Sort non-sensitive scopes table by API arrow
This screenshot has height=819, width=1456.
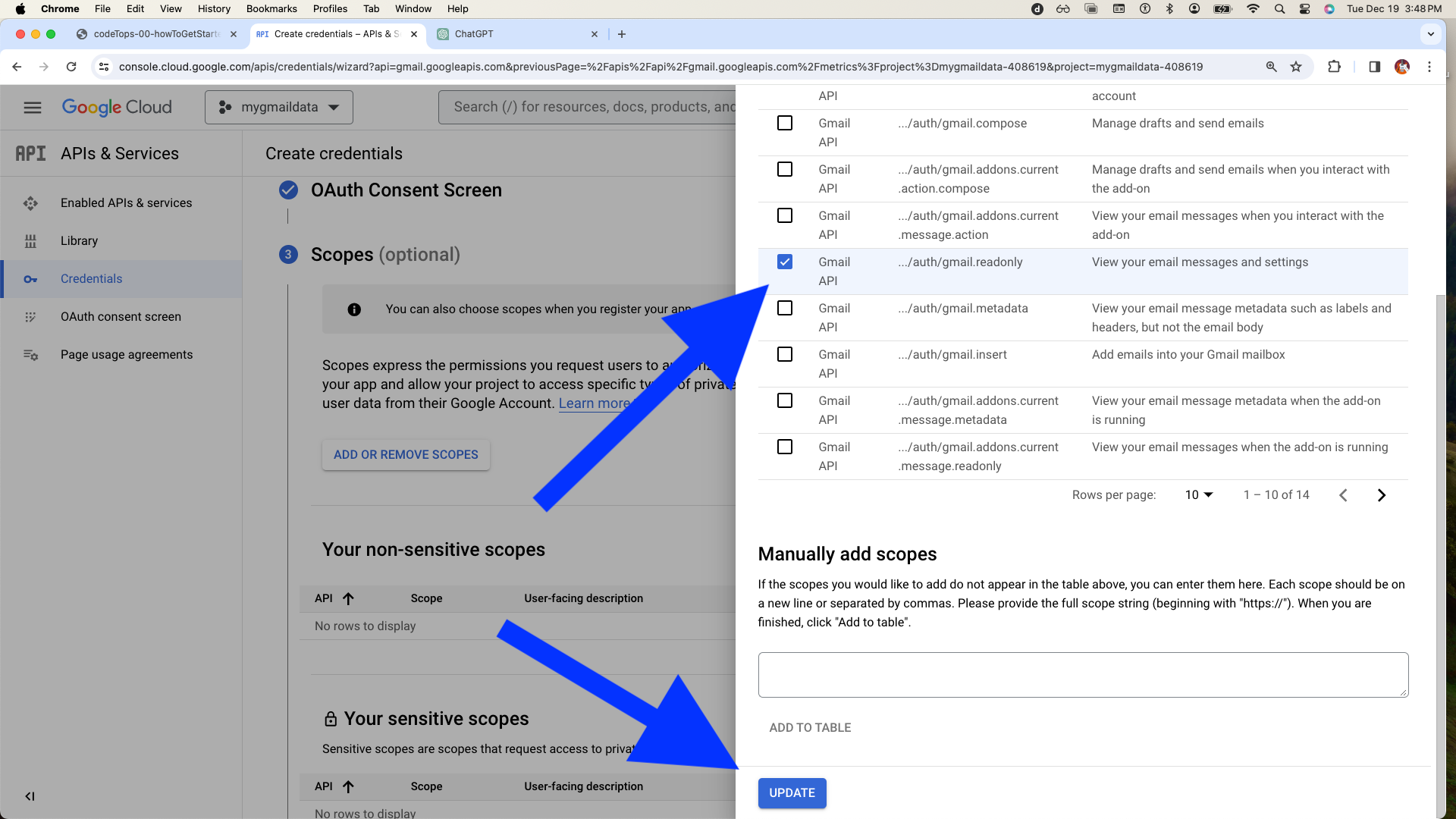[348, 598]
